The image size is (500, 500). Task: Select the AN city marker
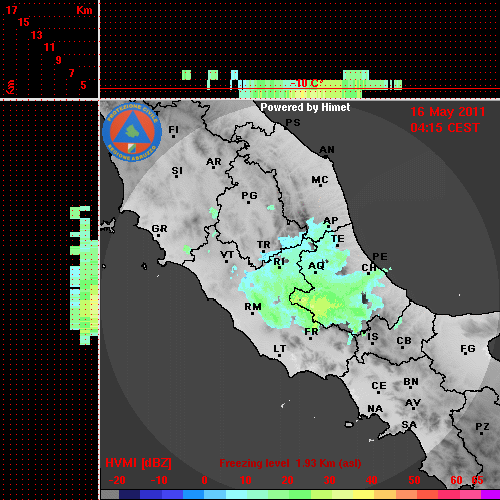pos(326,156)
